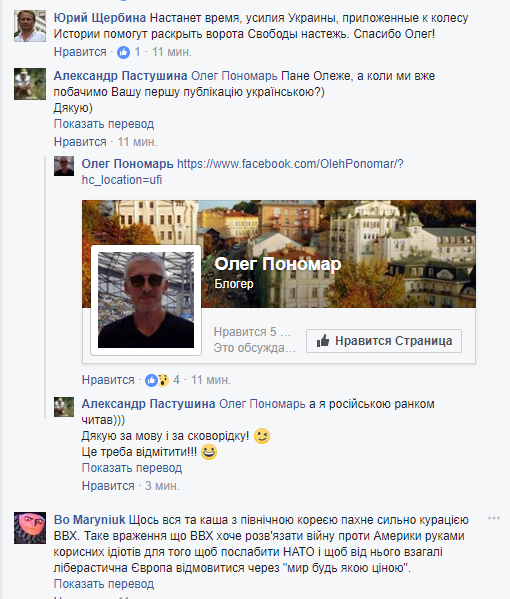This screenshot has height=599, width=510.
Task: Open Bo Maryniuk's profile picture
Action: (x=30, y=528)
